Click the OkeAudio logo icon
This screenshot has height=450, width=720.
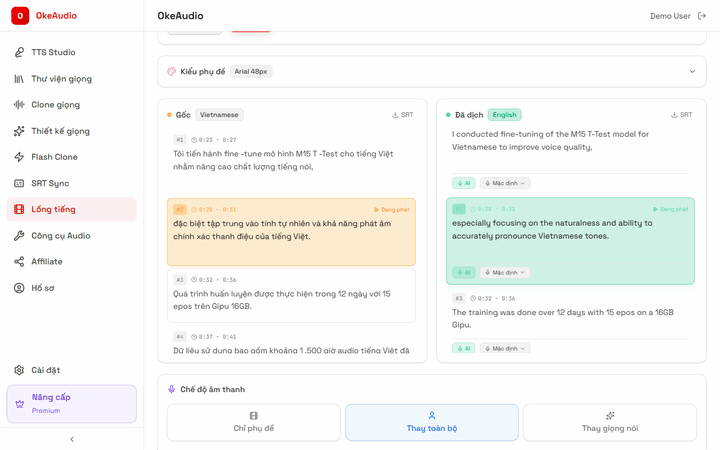(20, 16)
